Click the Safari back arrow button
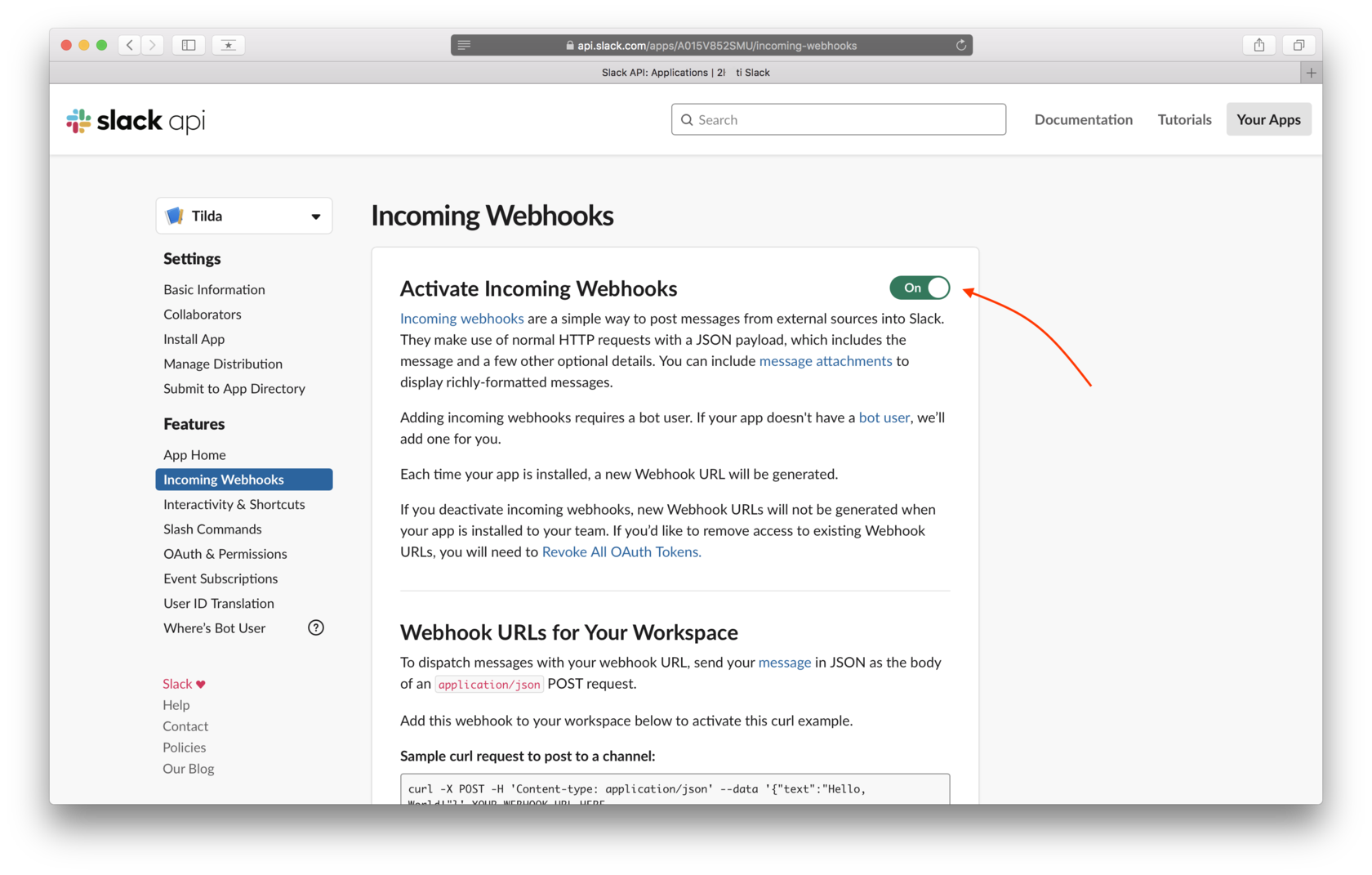1372x875 pixels. point(130,45)
